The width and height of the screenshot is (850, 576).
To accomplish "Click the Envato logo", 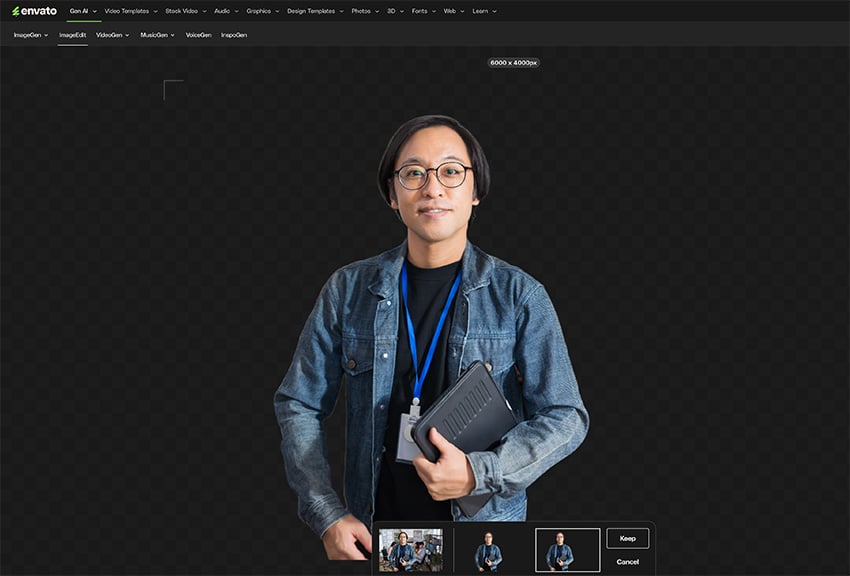I will 34,11.
